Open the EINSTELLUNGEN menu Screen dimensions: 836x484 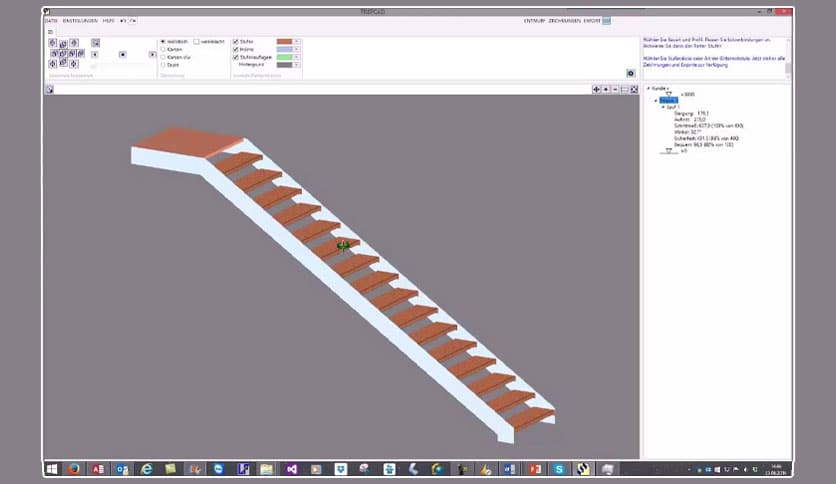(x=80, y=21)
